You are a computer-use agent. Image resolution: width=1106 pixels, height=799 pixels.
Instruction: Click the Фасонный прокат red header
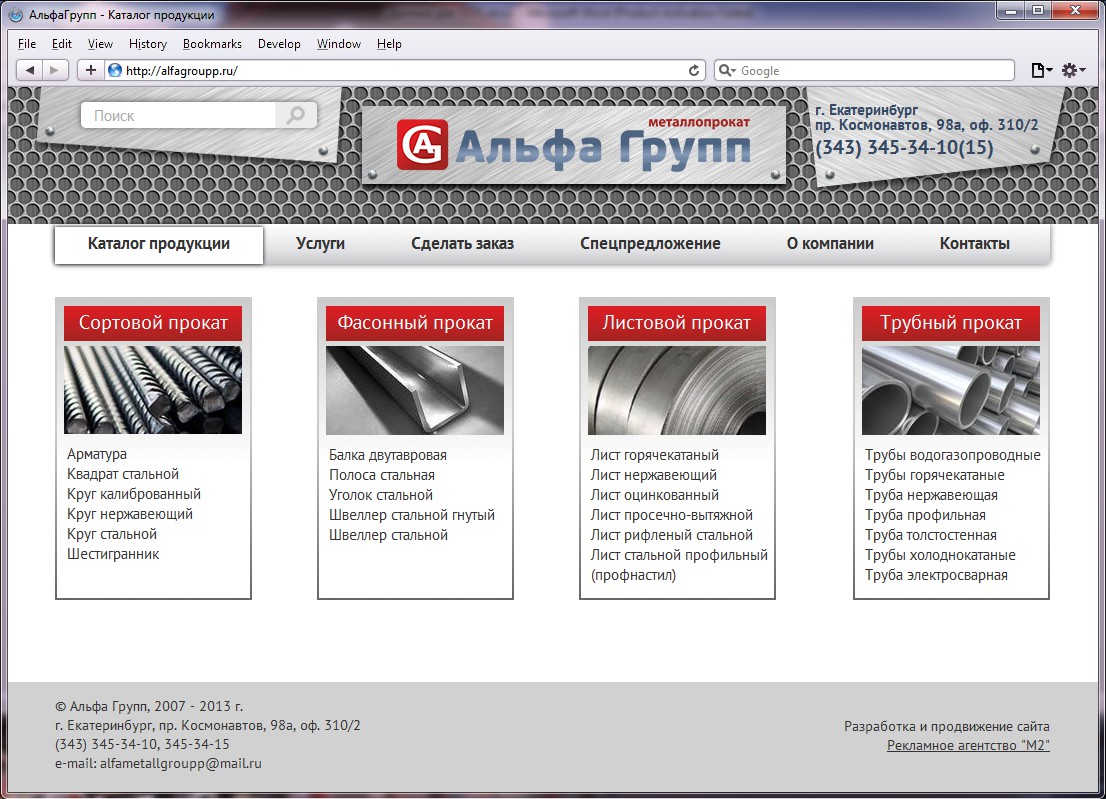[x=415, y=323]
